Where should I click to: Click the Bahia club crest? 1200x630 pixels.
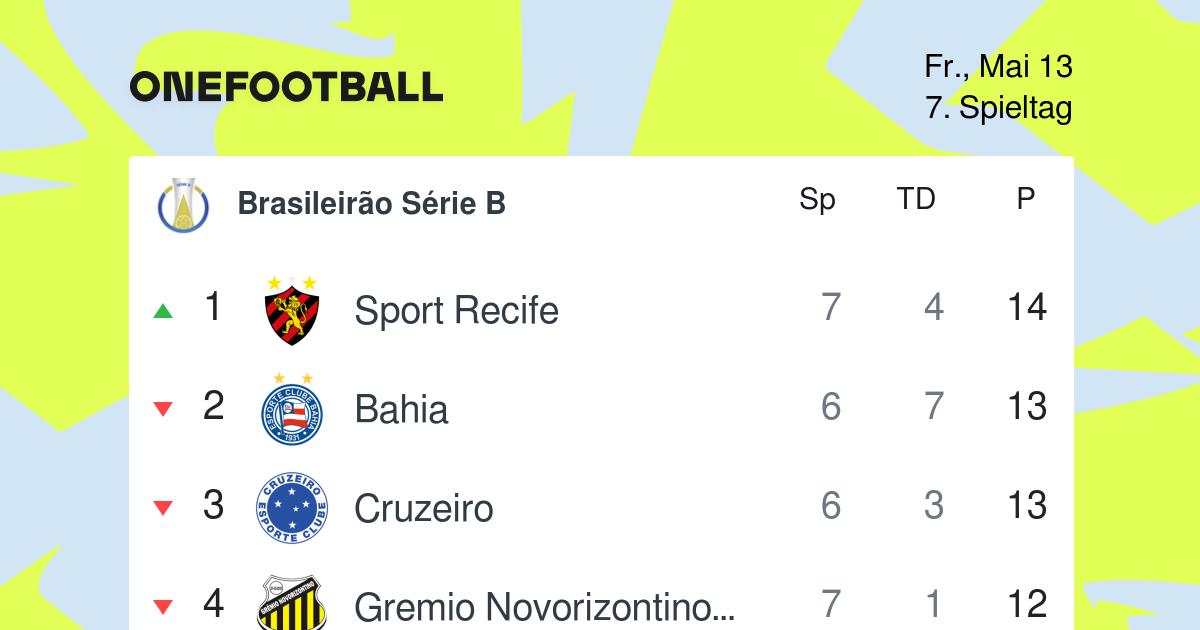coord(292,408)
